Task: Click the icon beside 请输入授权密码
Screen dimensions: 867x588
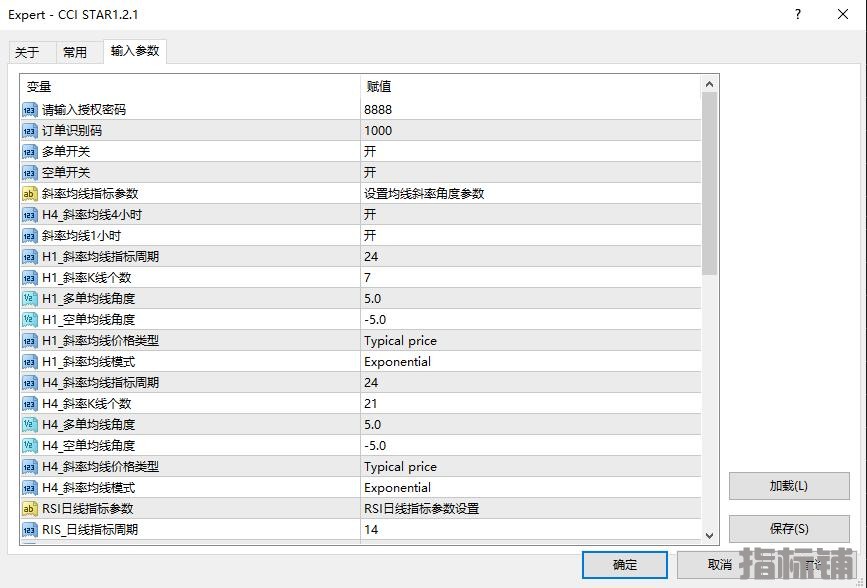Action: click(29, 109)
